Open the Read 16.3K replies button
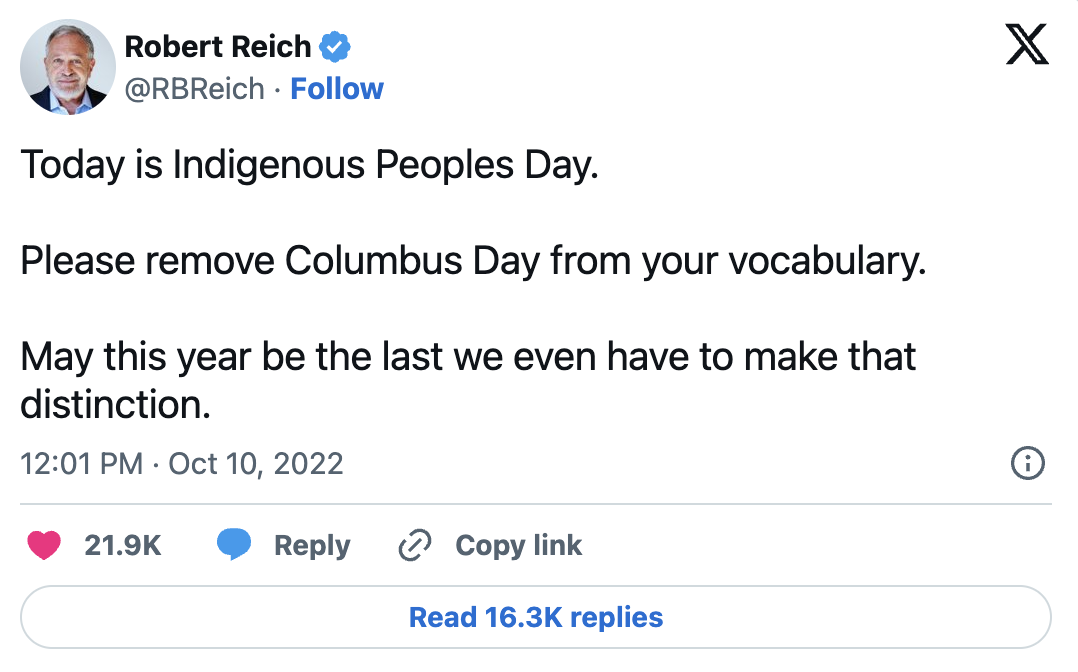 (536, 617)
